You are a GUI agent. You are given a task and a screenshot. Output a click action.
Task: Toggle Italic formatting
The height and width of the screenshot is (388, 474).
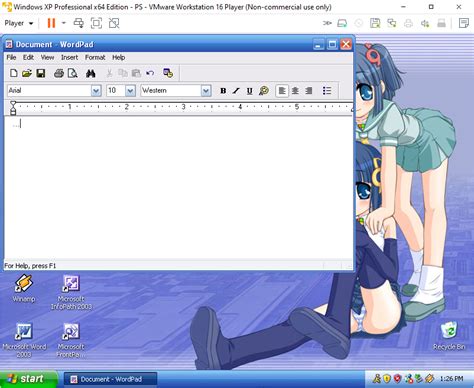(236, 90)
